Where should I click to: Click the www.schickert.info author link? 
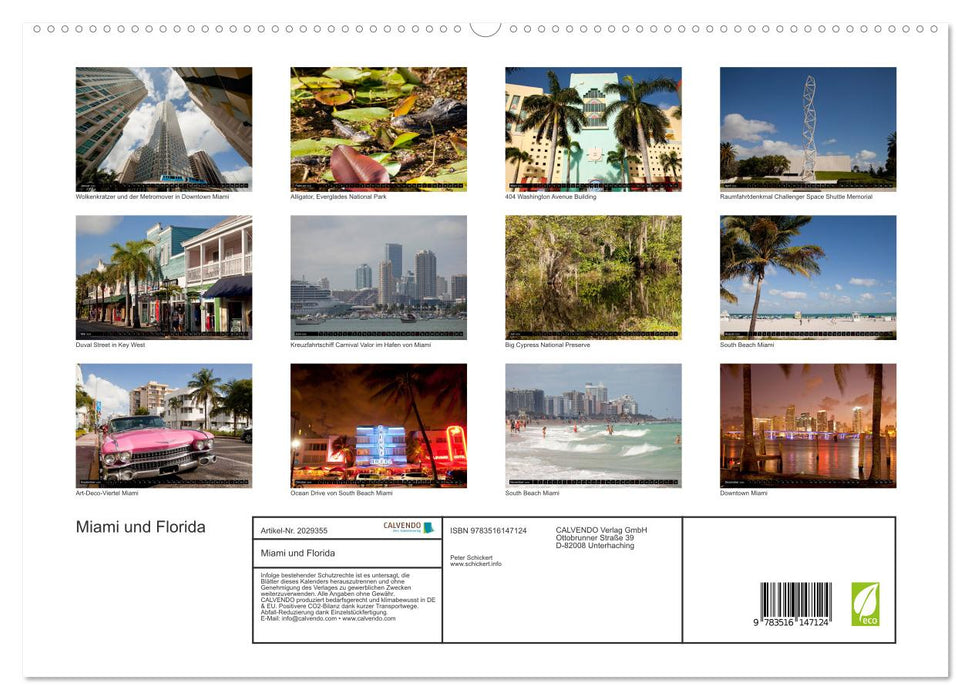point(475,563)
